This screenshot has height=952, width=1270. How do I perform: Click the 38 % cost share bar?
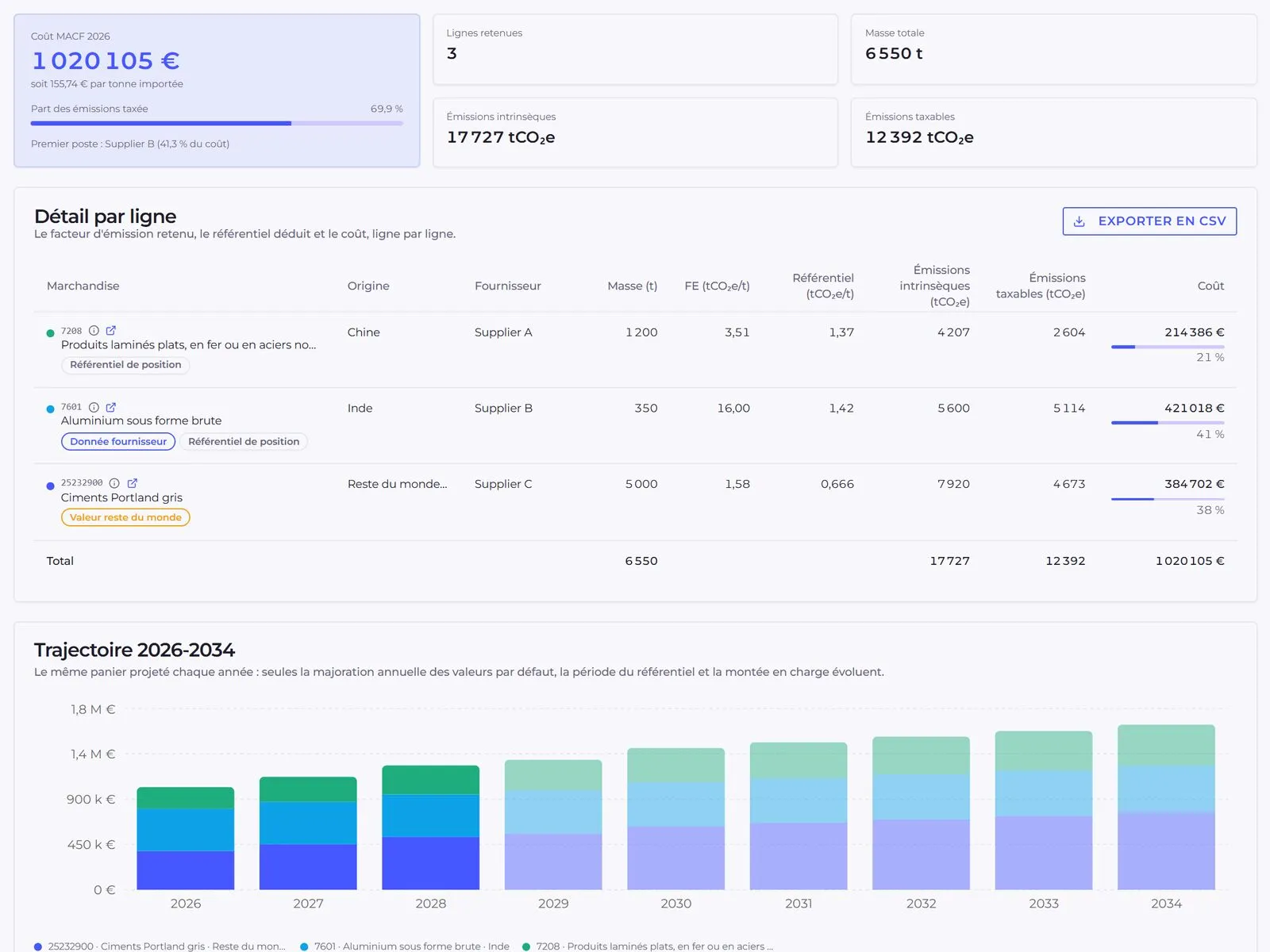click(x=1168, y=499)
